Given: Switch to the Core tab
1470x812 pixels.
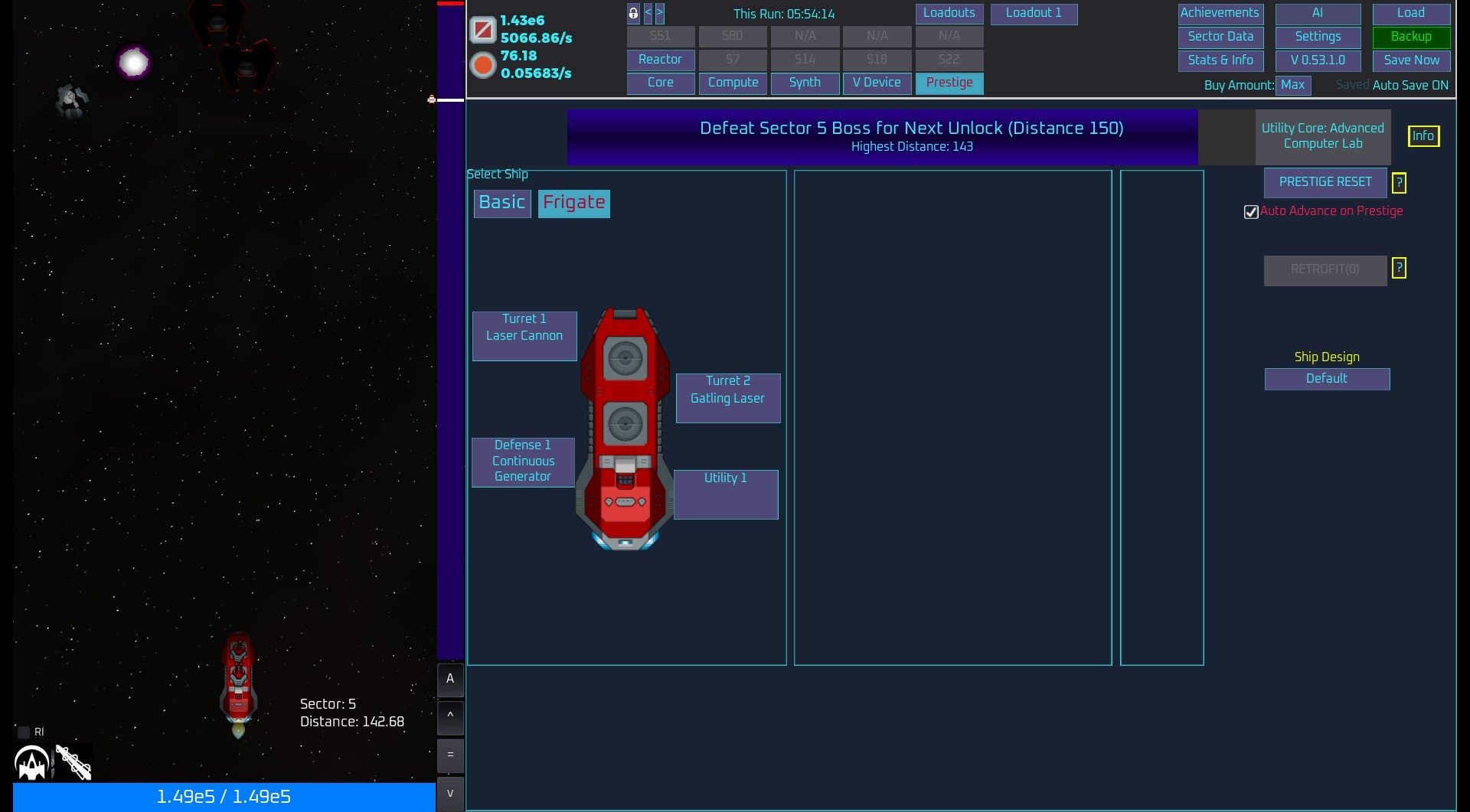Looking at the screenshot, I should coord(660,83).
